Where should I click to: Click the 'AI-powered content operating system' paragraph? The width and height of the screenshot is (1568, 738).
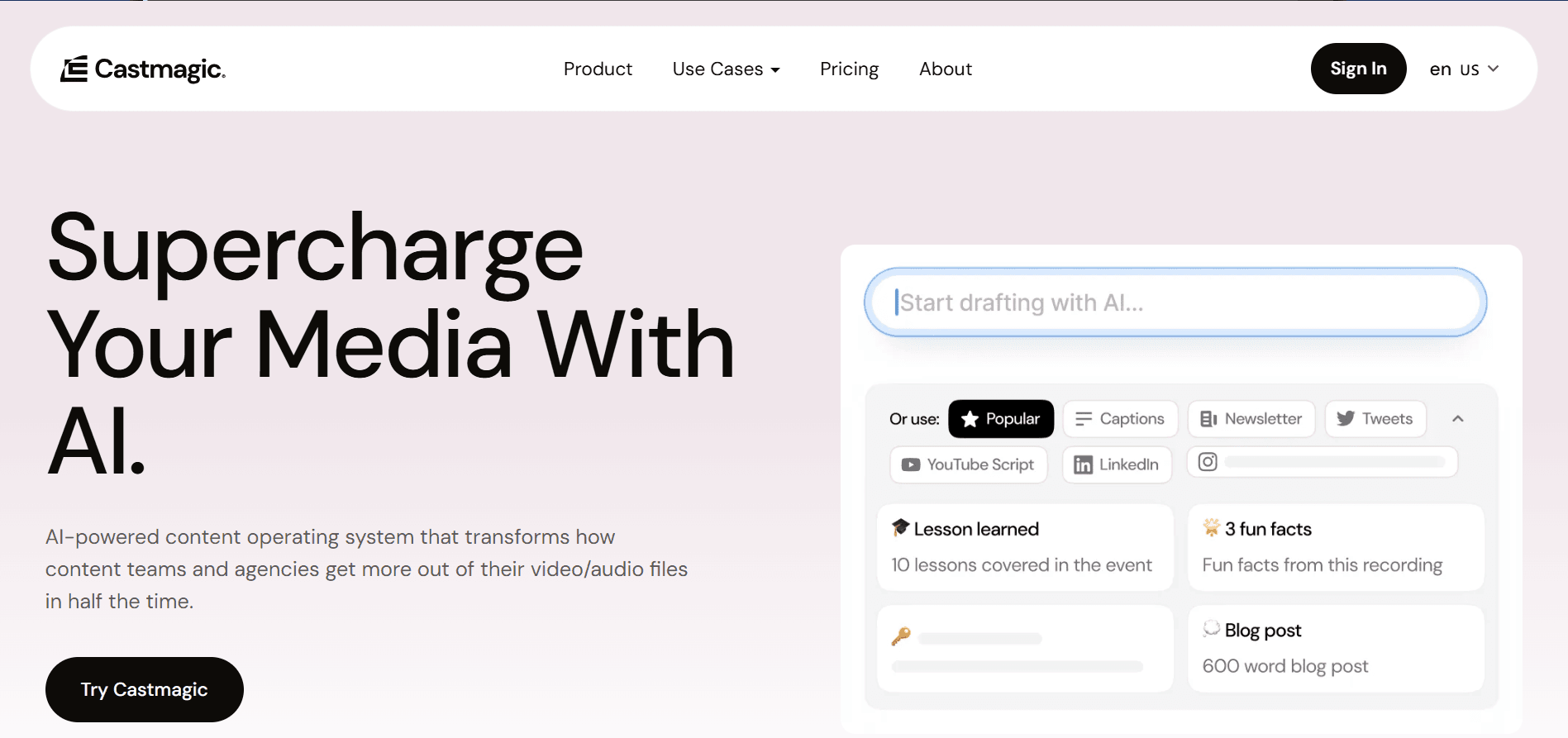pos(366,569)
